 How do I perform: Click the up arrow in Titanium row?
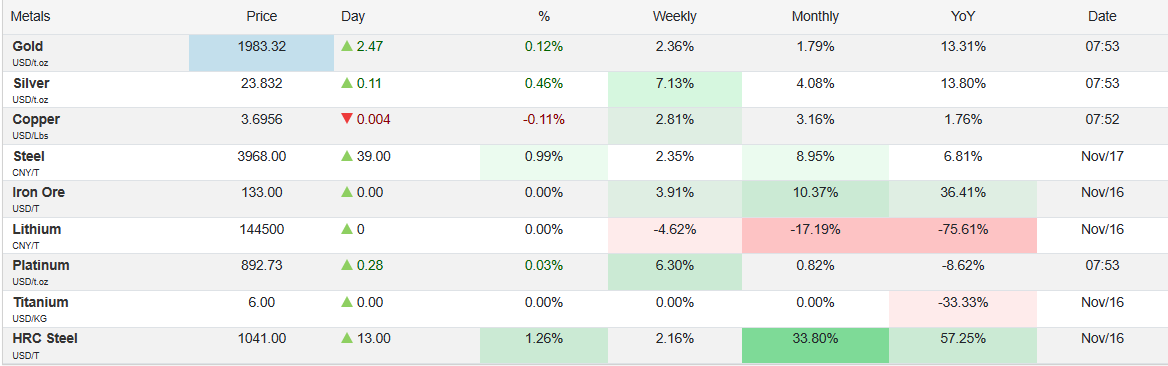[x=346, y=302]
